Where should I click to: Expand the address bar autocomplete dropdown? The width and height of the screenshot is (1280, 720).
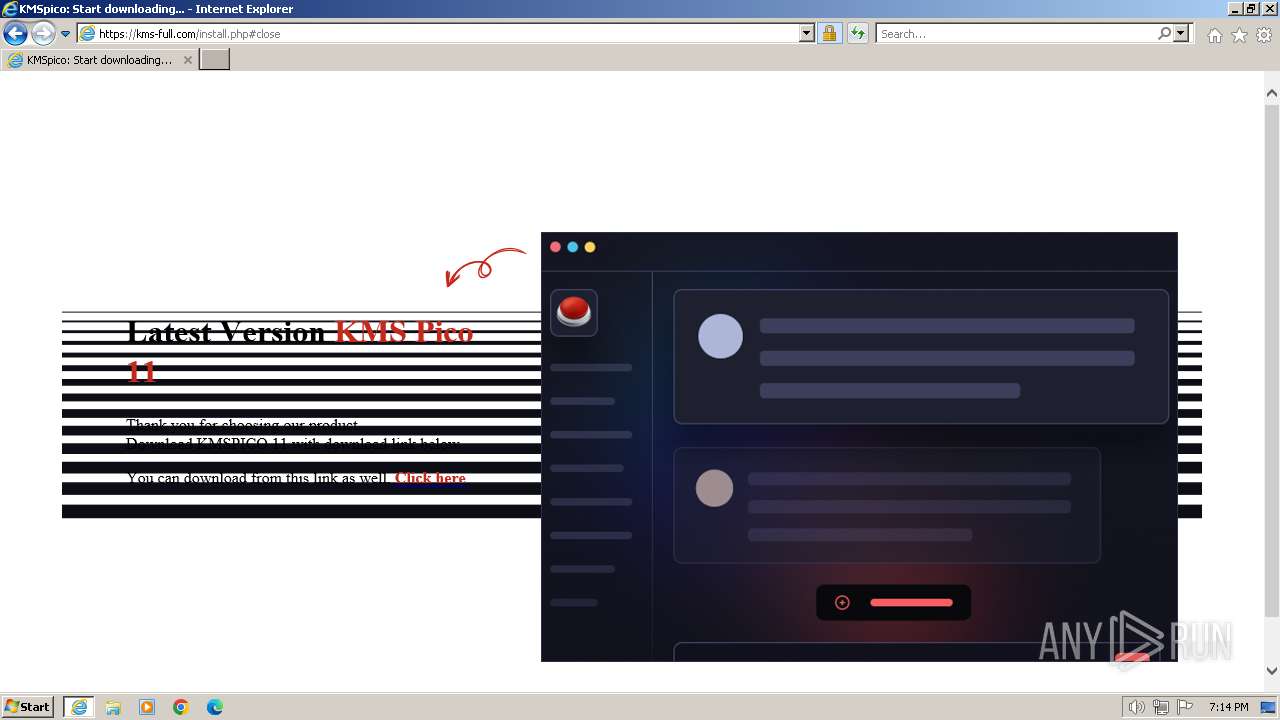click(x=807, y=34)
